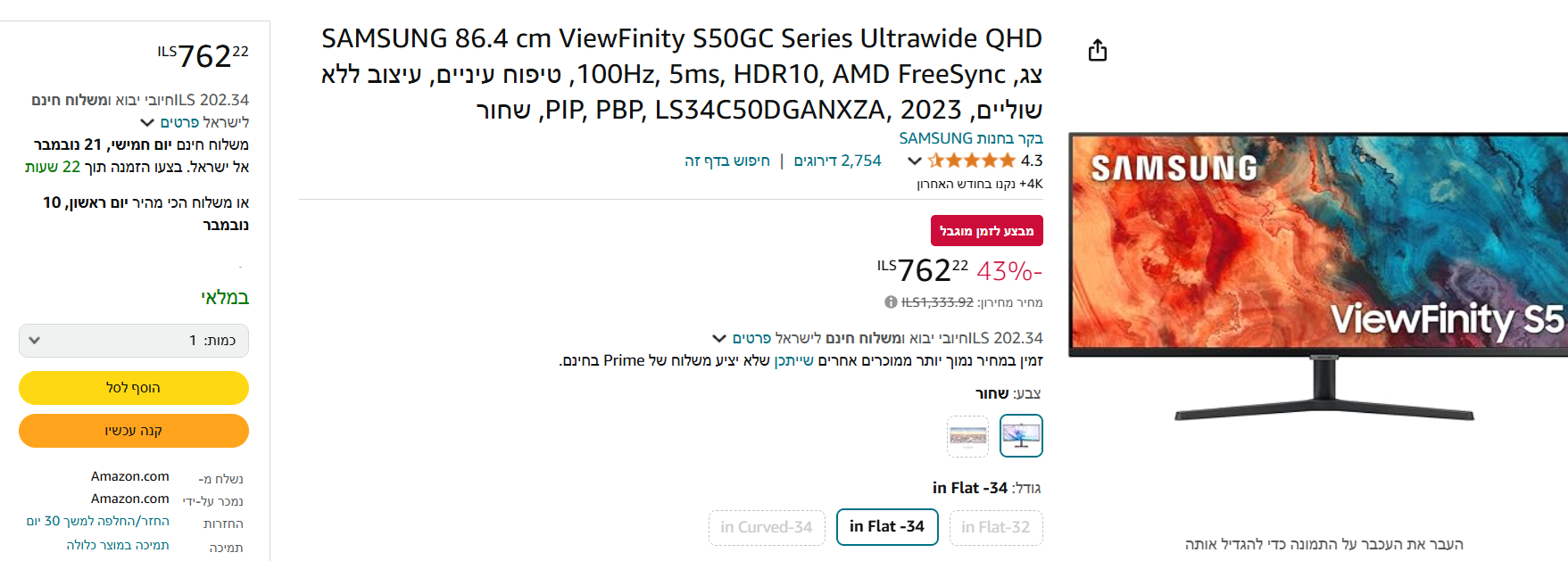Click the search this page link
Screen dimensions: 1568x561
tap(726, 161)
